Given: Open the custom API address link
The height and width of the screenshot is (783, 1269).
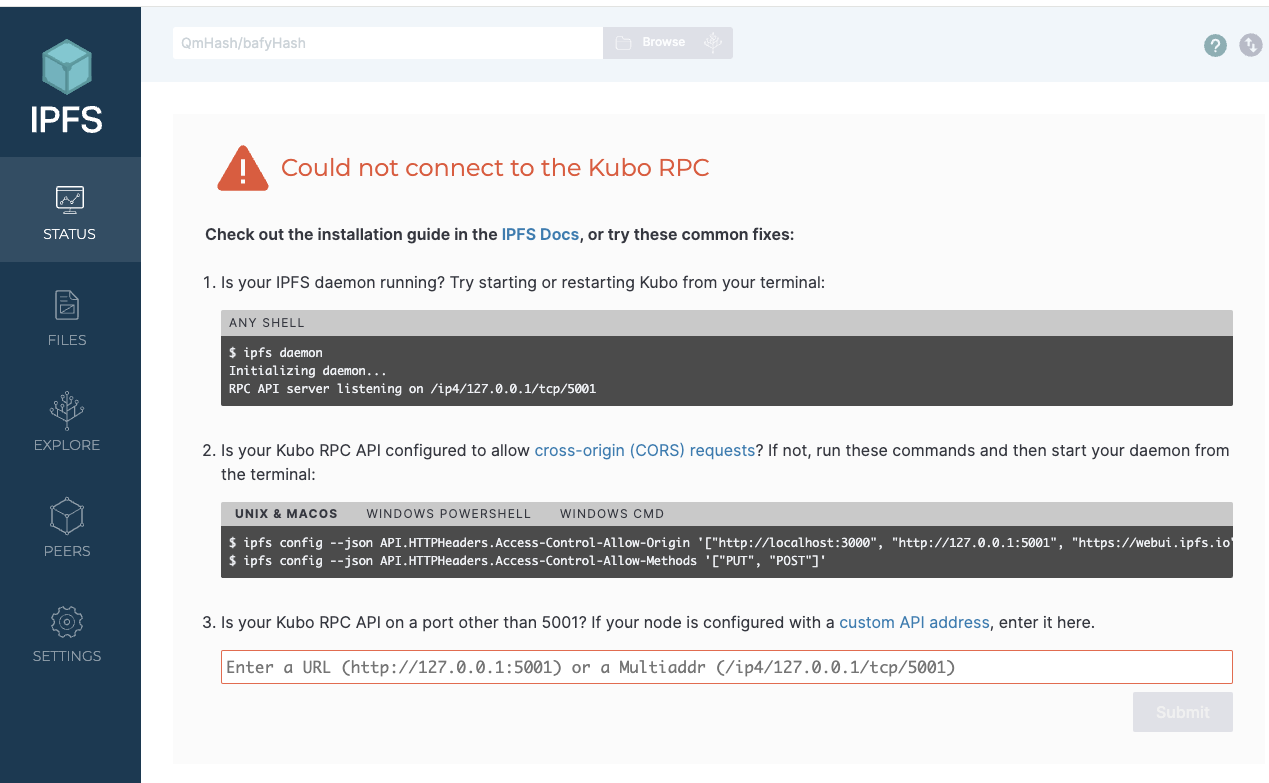Looking at the screenshot, I should (x=913, y=622).
